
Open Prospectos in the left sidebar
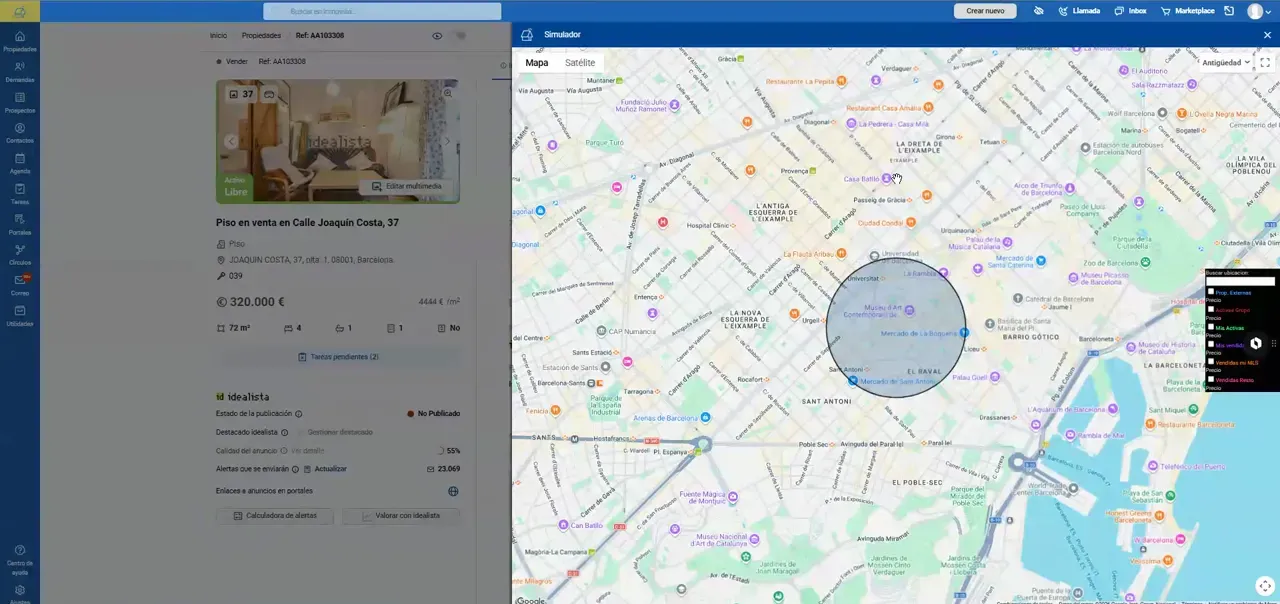pyautogui.click(x=19, y=102)
